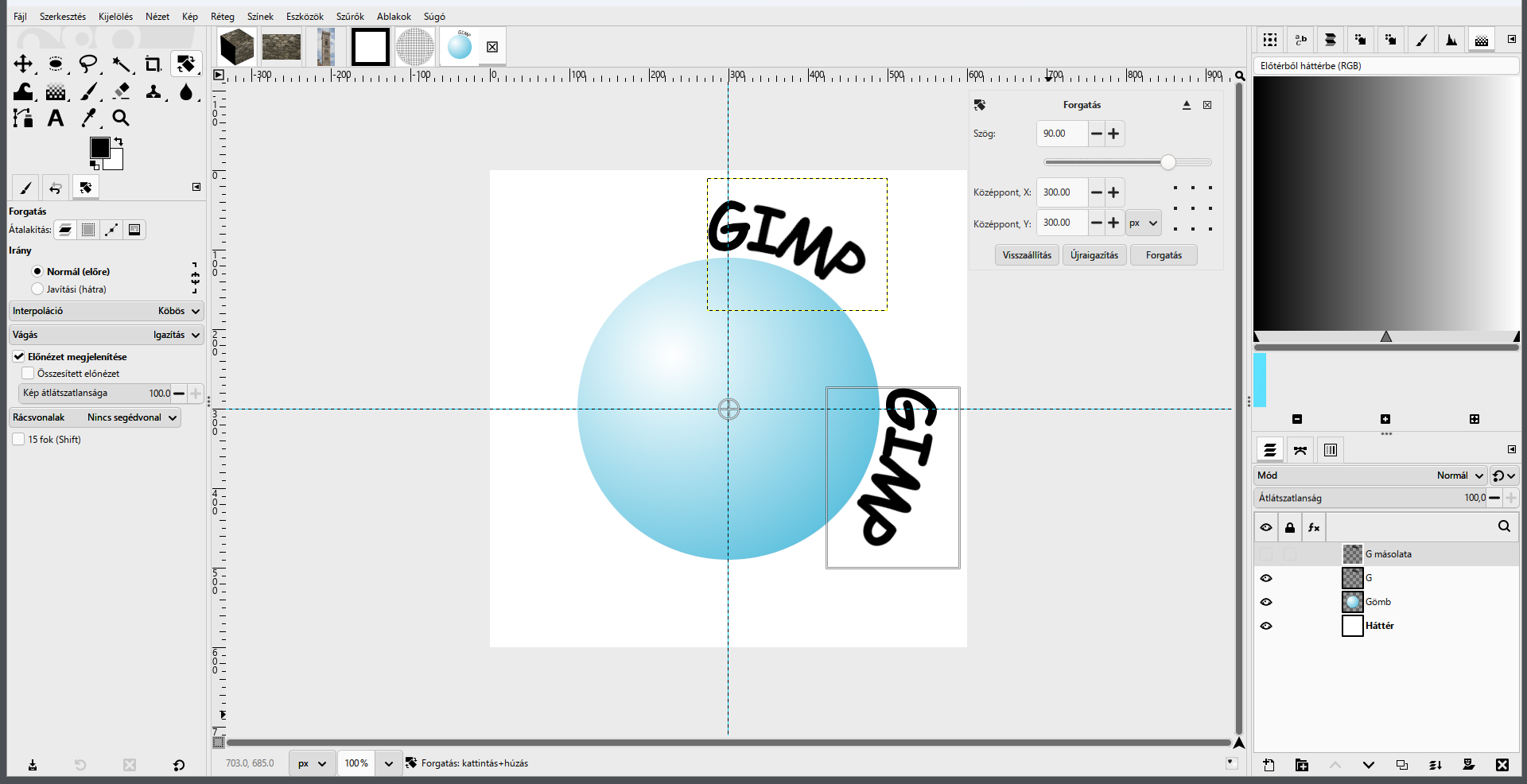1527x784 pixels.
Task: Select the Paths tool
Action: 23,118
